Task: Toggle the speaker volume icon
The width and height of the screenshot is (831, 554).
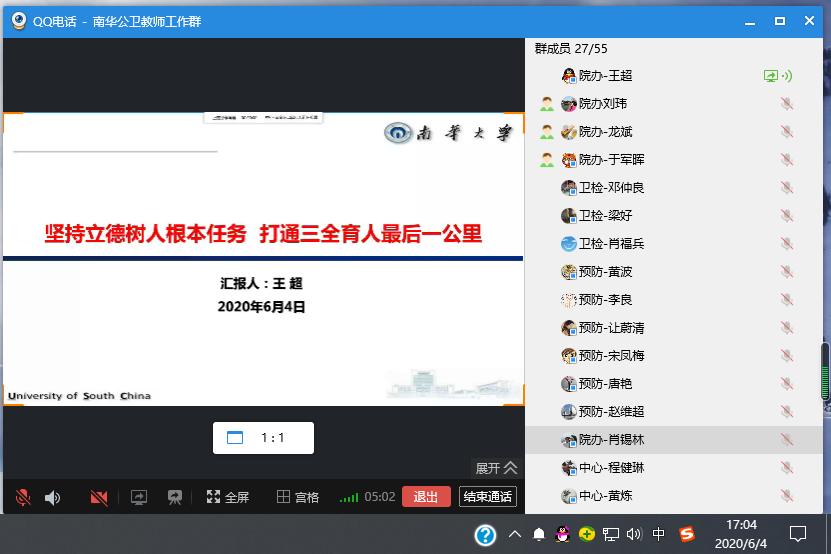Action: point(52,497)
